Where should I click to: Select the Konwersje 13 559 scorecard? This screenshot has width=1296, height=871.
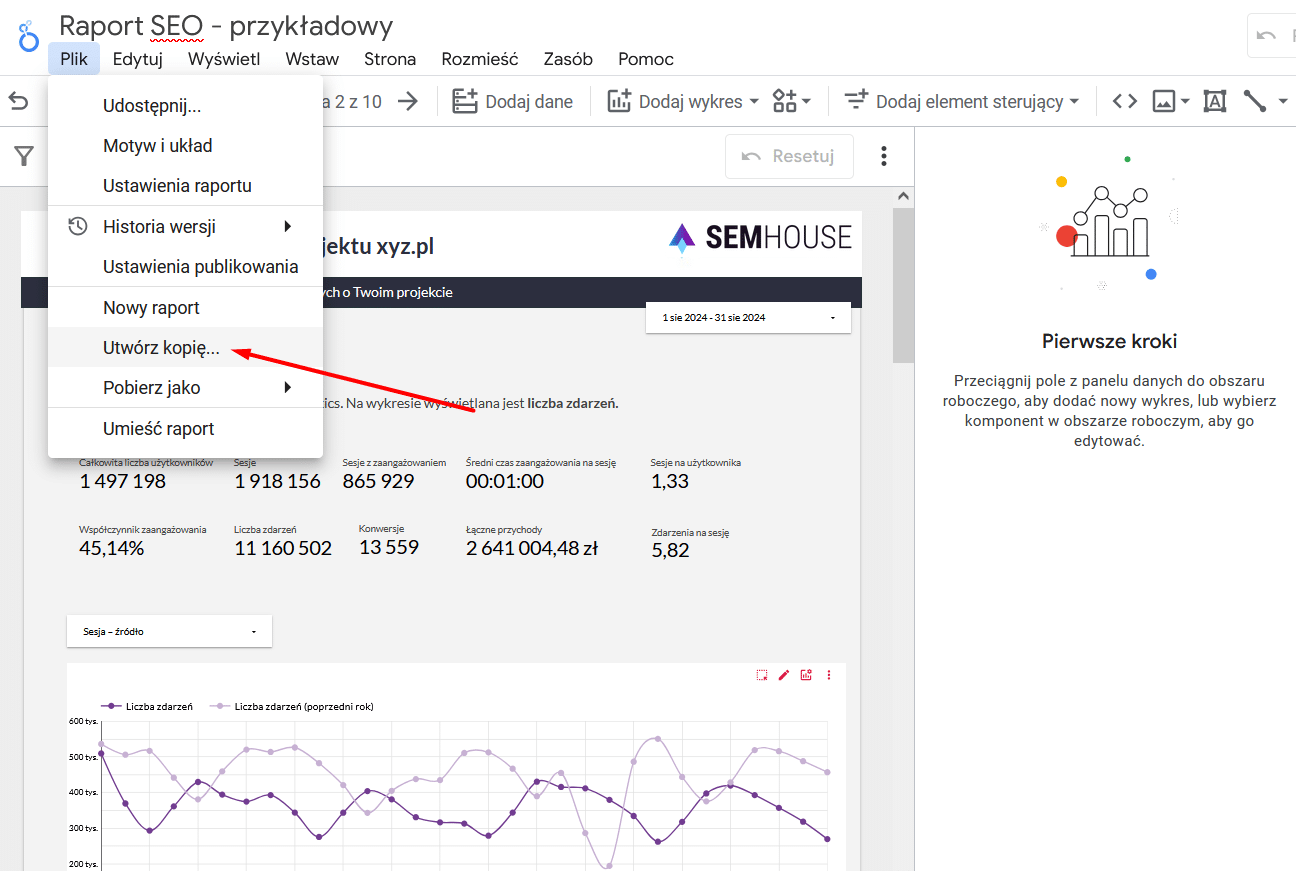(x=389, y=540)
